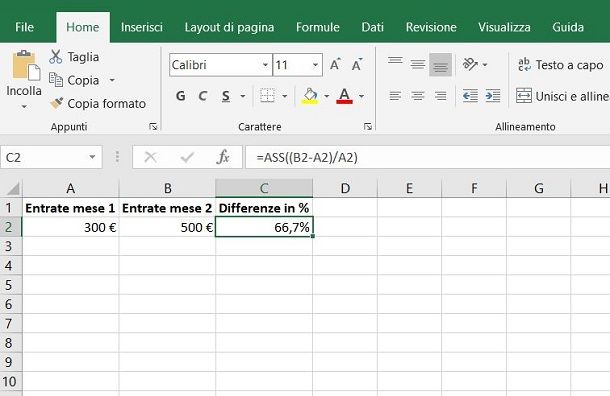
Task: Cancel formula entry with the X icon
Action: pos(150,157)
